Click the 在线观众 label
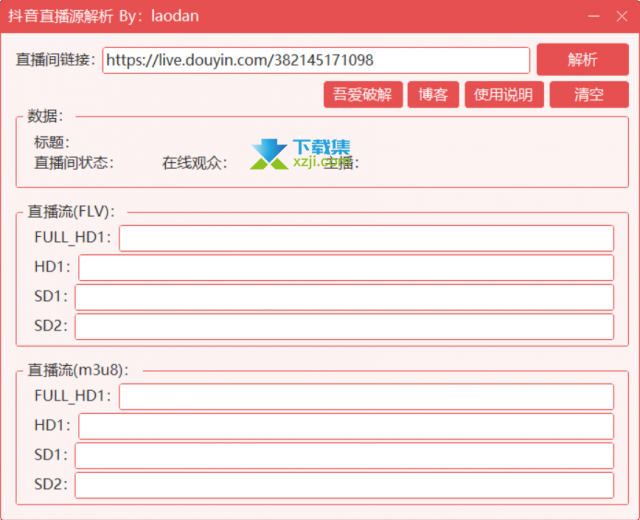The image size is (640, 520). 195,163
